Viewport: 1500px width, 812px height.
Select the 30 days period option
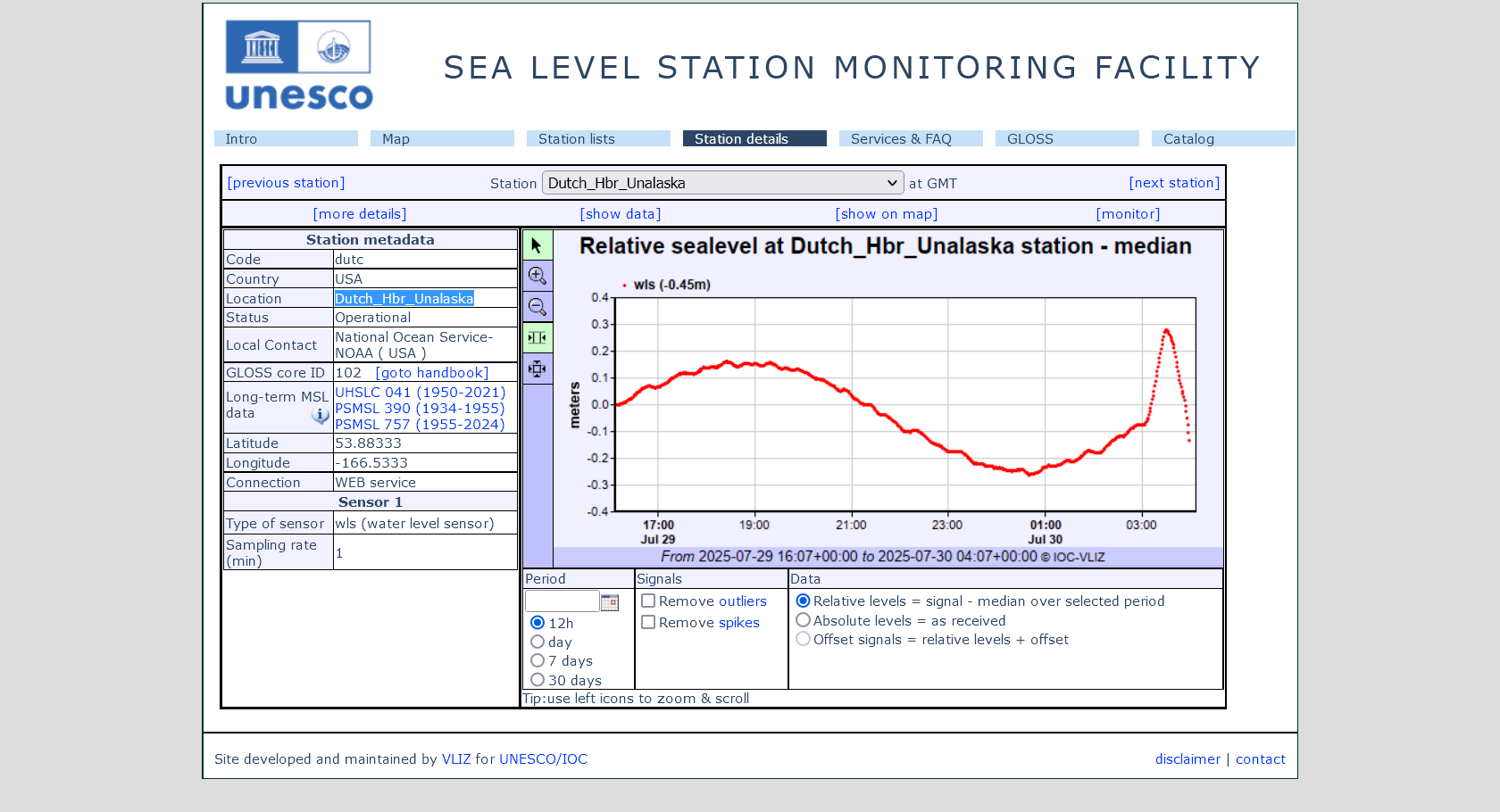point(537,680)
